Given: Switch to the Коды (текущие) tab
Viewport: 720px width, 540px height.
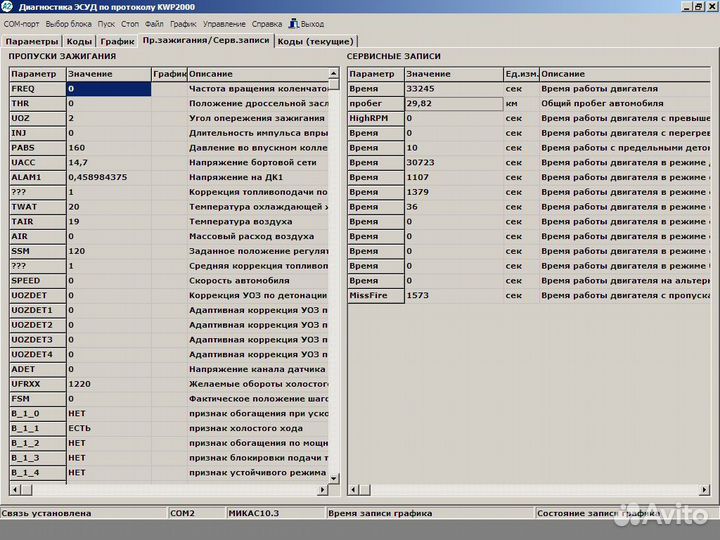Looking at the screenshot, I should point(315,42).
